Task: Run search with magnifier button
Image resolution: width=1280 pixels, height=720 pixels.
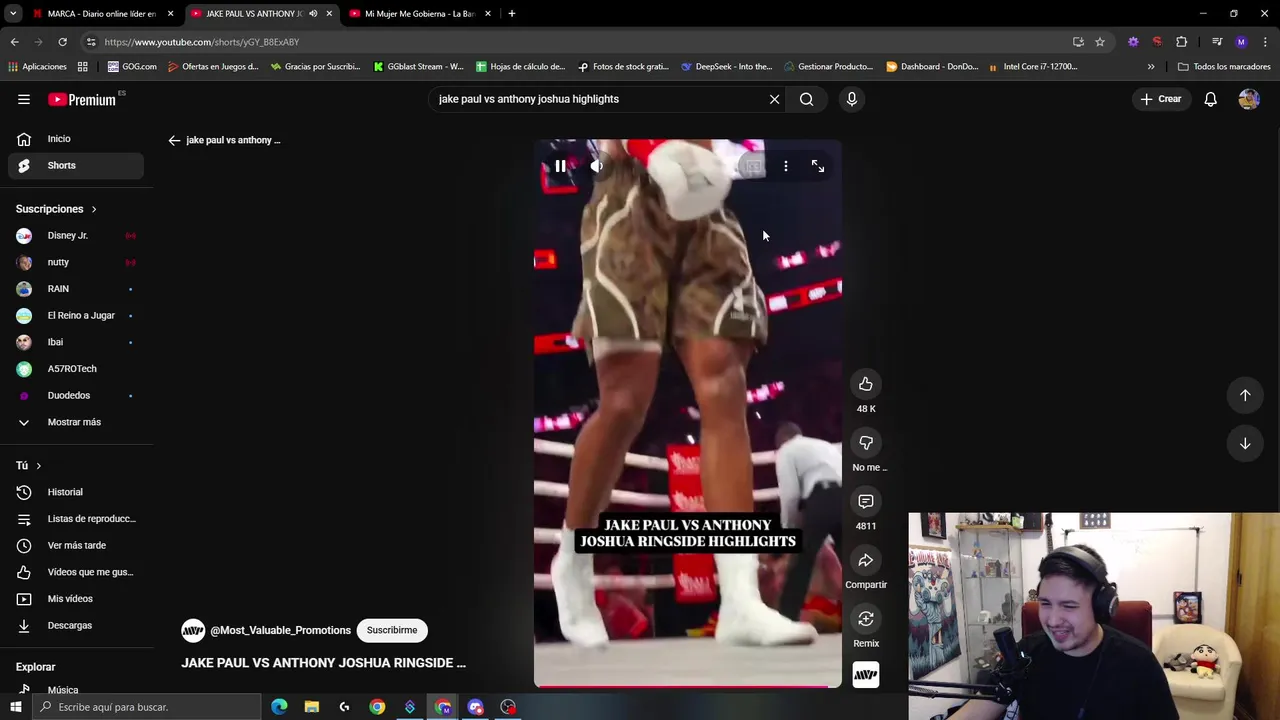Action: 806,99
